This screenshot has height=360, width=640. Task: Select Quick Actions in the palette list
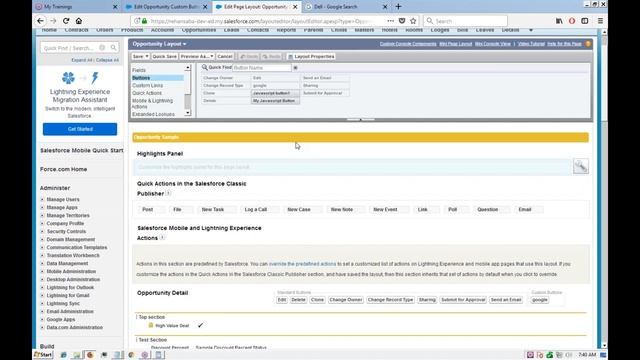click(147, 93)
